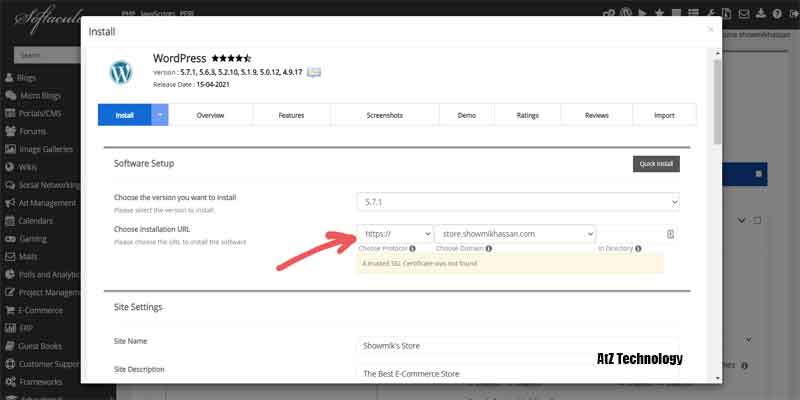Click the SSL Certificate not found warning
The width and height of the screenshot is (800, 400).
pos(510,264)
